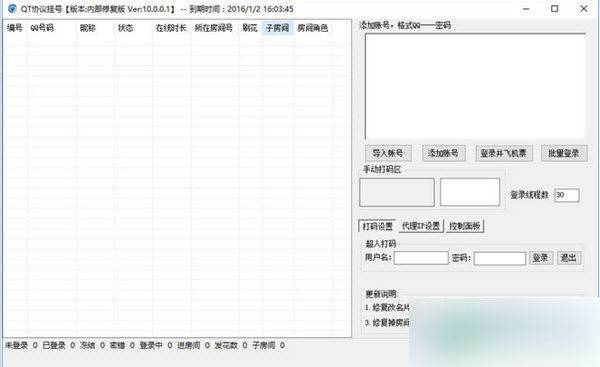
Task: Click the 进房间 status bar entry
Action: 193,345
